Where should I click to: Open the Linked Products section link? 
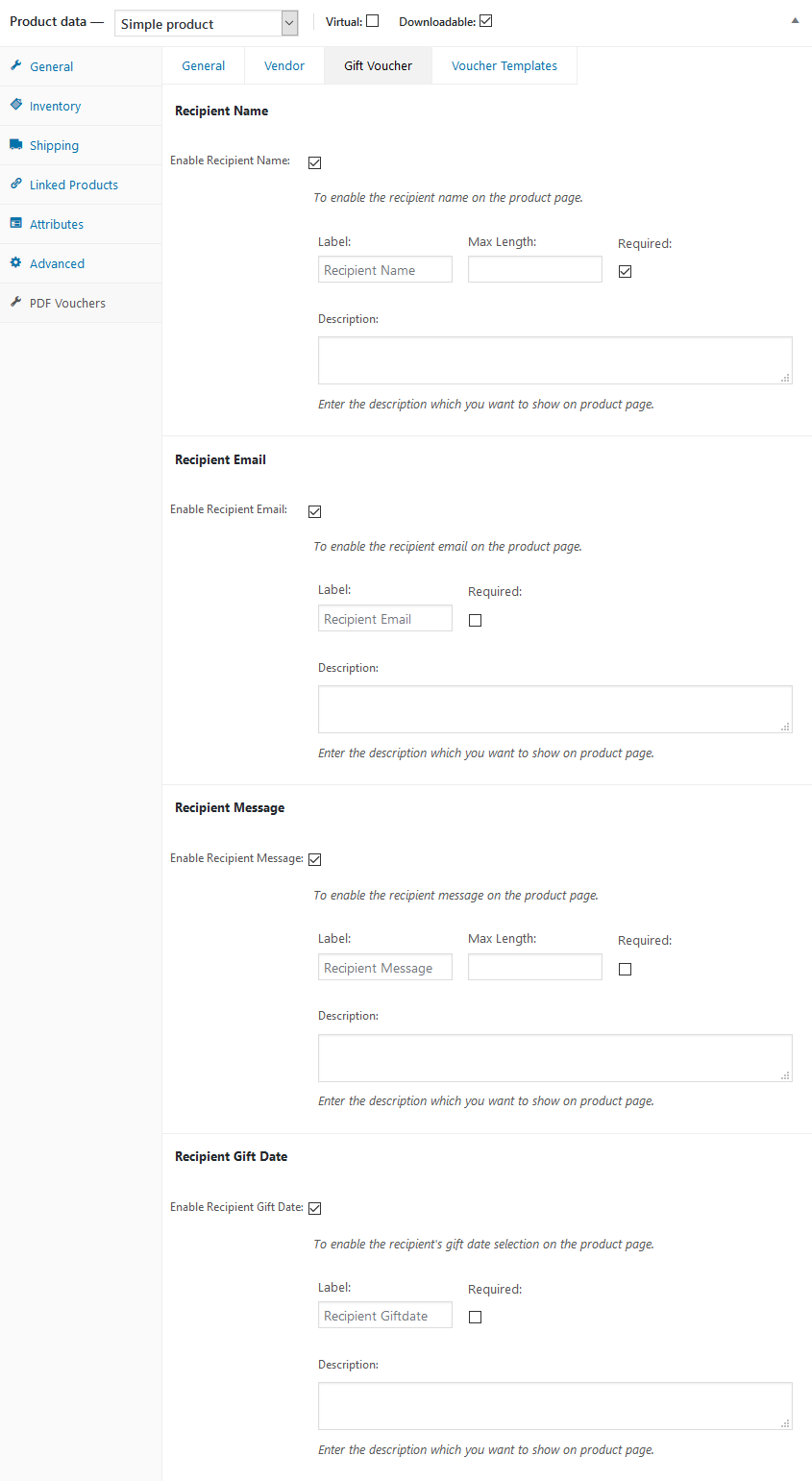tap(74, 185)
